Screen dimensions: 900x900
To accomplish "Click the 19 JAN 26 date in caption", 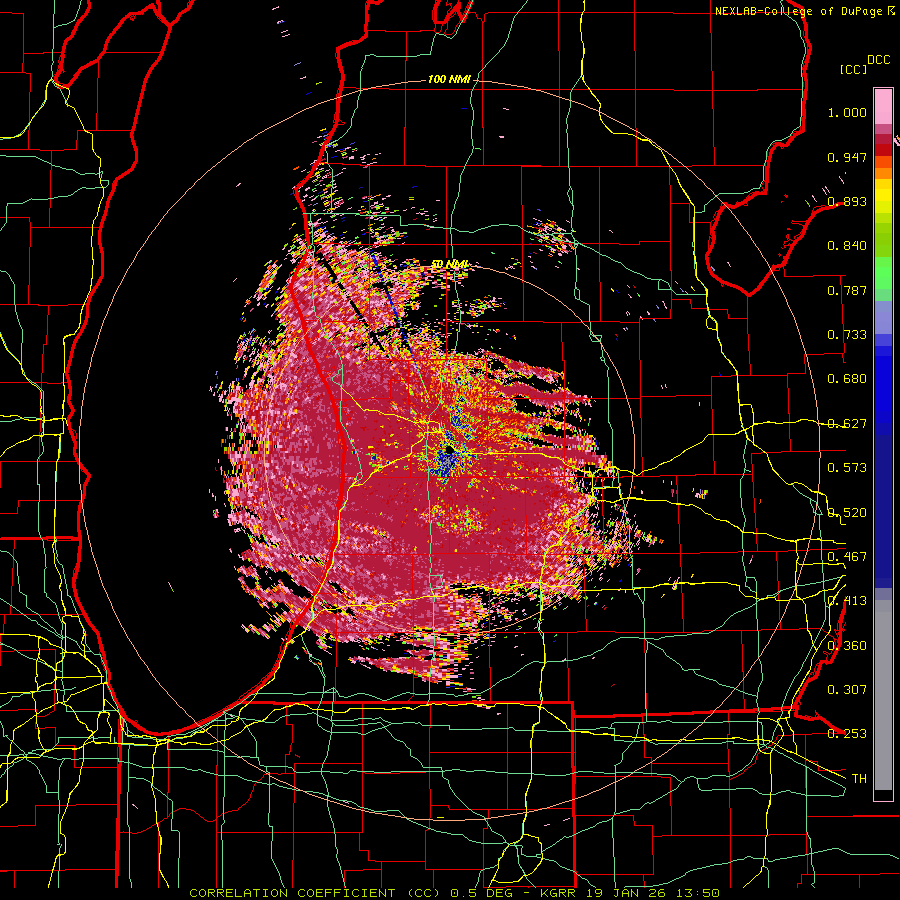I will pos(625,893).
